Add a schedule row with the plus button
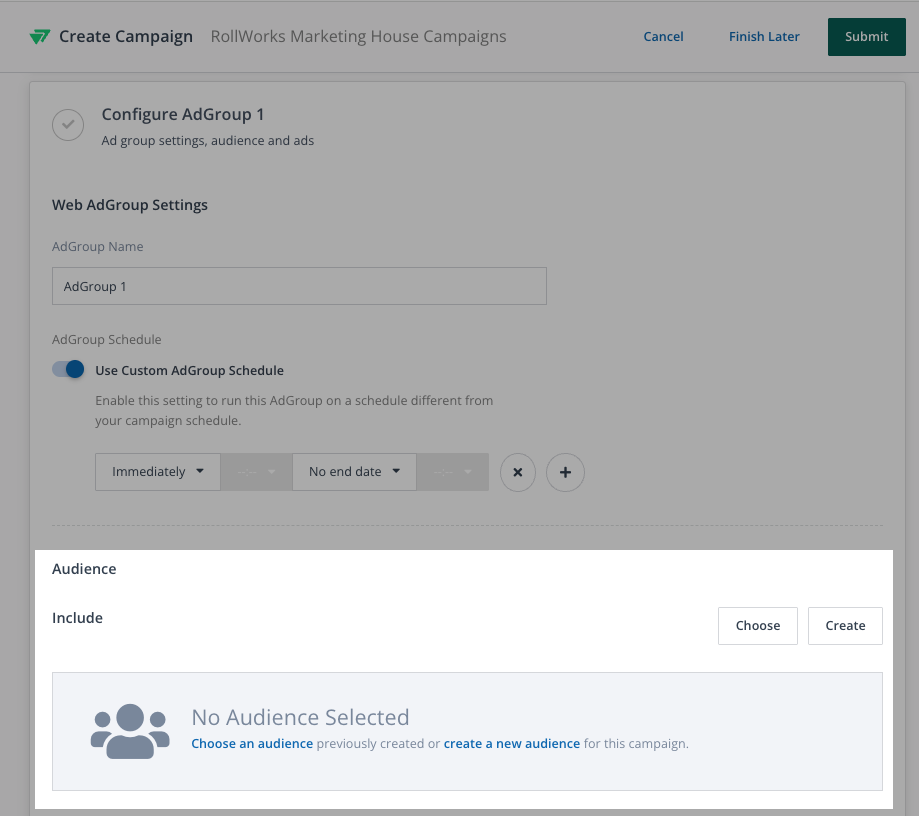 tap(565, 472)
